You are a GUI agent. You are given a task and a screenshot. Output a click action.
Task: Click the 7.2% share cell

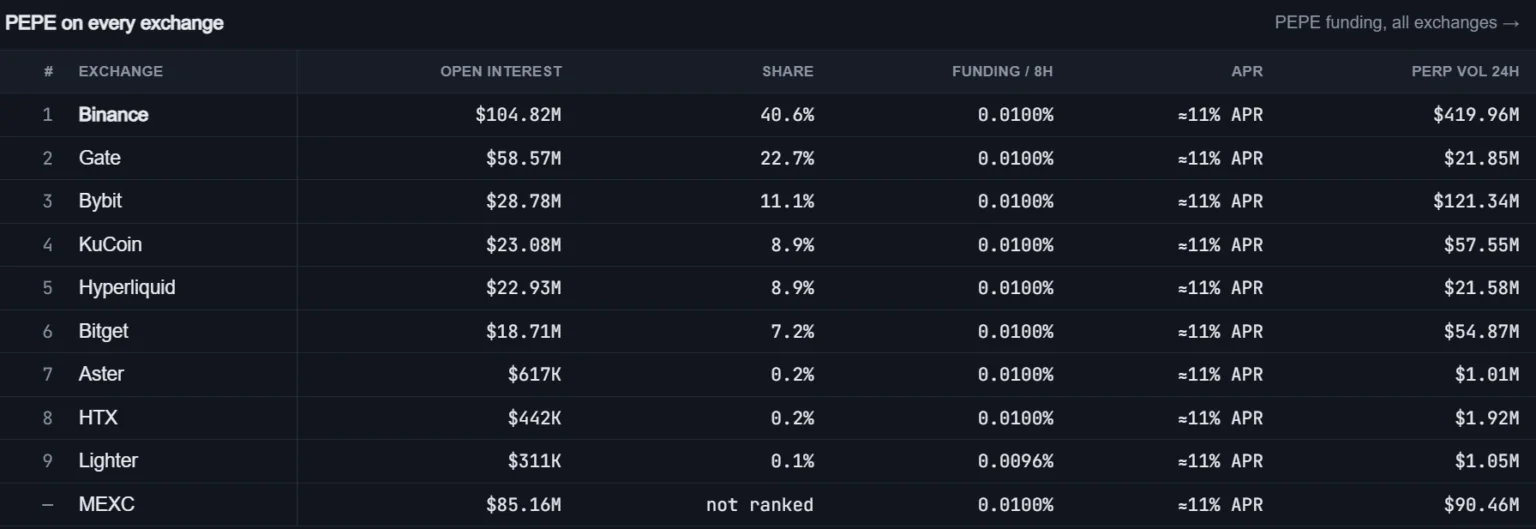[792, 331]
